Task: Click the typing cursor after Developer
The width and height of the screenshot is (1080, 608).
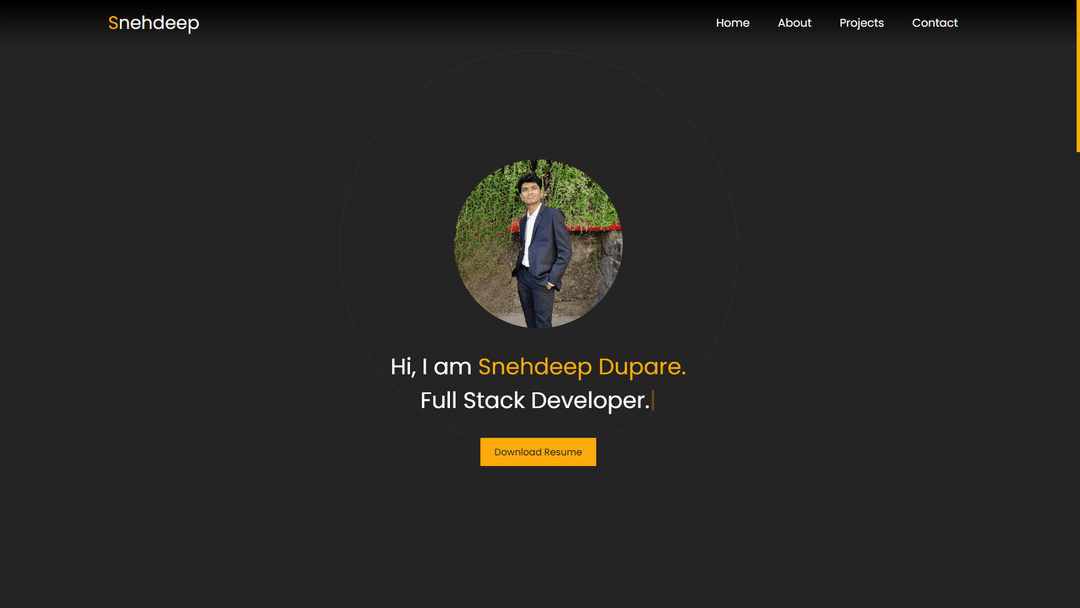Action: click(654, 400)
